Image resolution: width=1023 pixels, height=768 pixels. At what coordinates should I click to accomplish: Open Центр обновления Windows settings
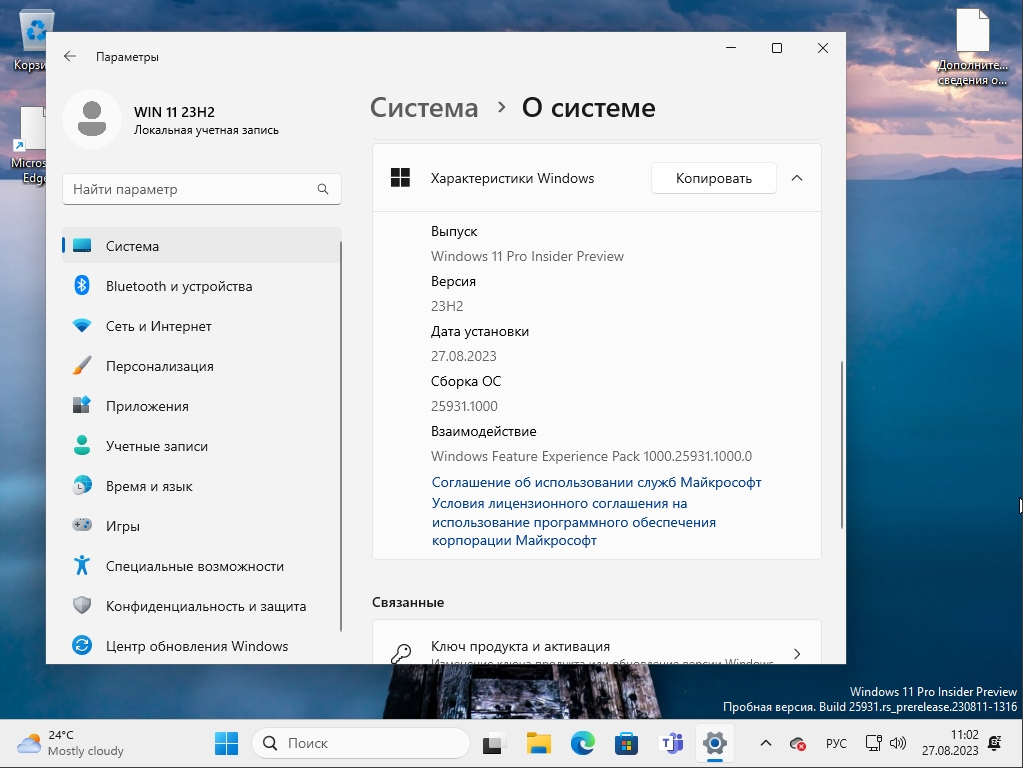(202, 646)
